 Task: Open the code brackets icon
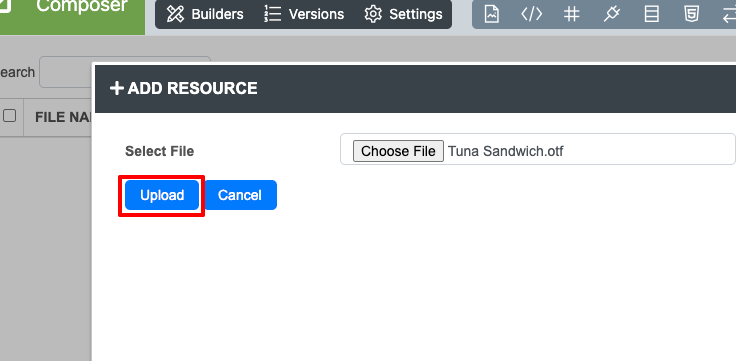coord(531,14)
